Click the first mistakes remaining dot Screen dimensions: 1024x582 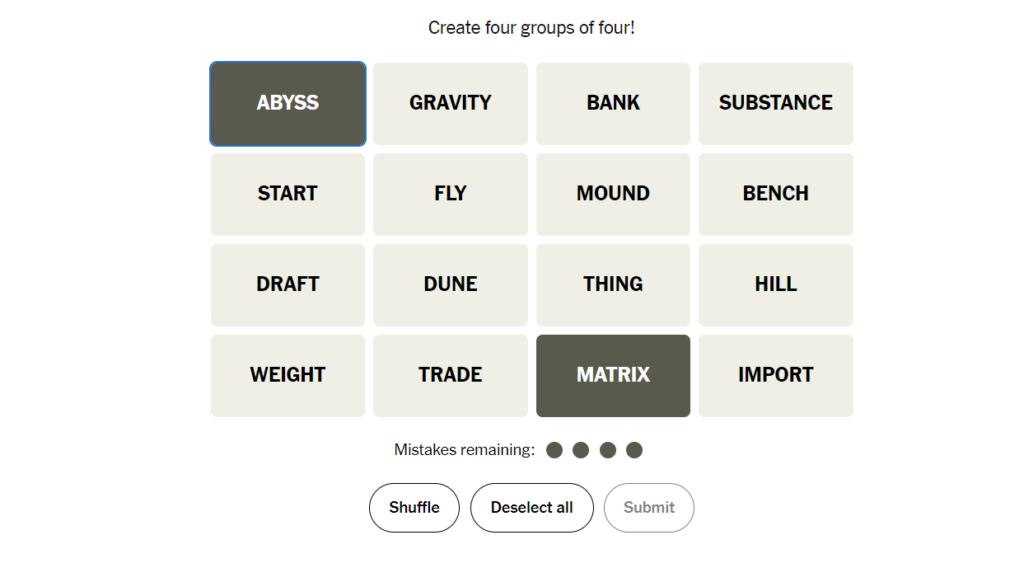click(x=554, y=450)
